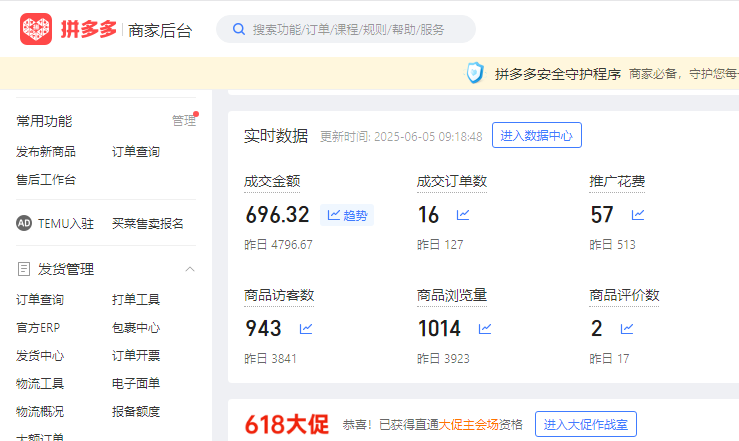This screenshot has height=441, width=739.
Task: Click the 进入数据中心 button
Action: [537, 135]
